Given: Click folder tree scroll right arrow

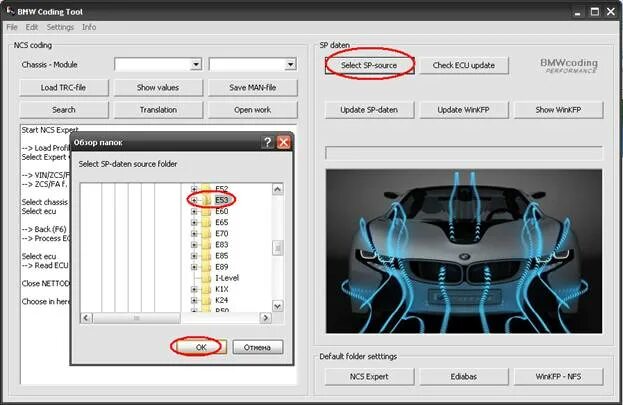Looking at the screenshot, I should pyautogui.click(x=266, y=318).
